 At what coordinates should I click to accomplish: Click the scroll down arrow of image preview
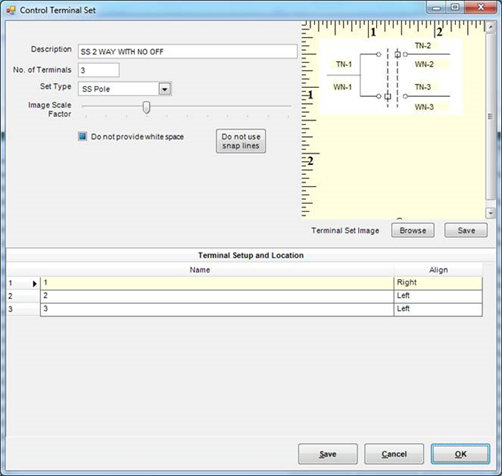click(490, 213)
